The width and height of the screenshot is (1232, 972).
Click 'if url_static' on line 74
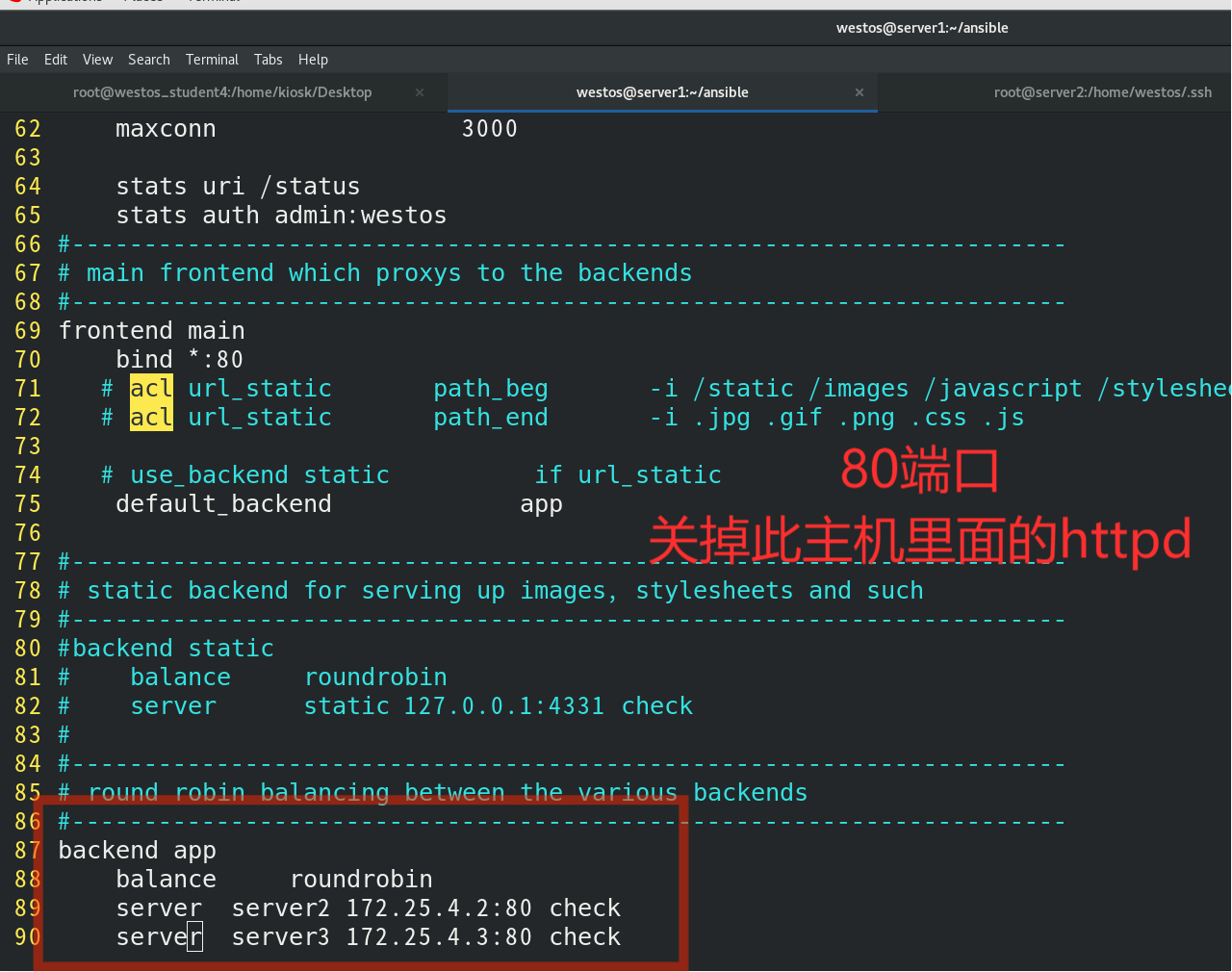point(629,475)
